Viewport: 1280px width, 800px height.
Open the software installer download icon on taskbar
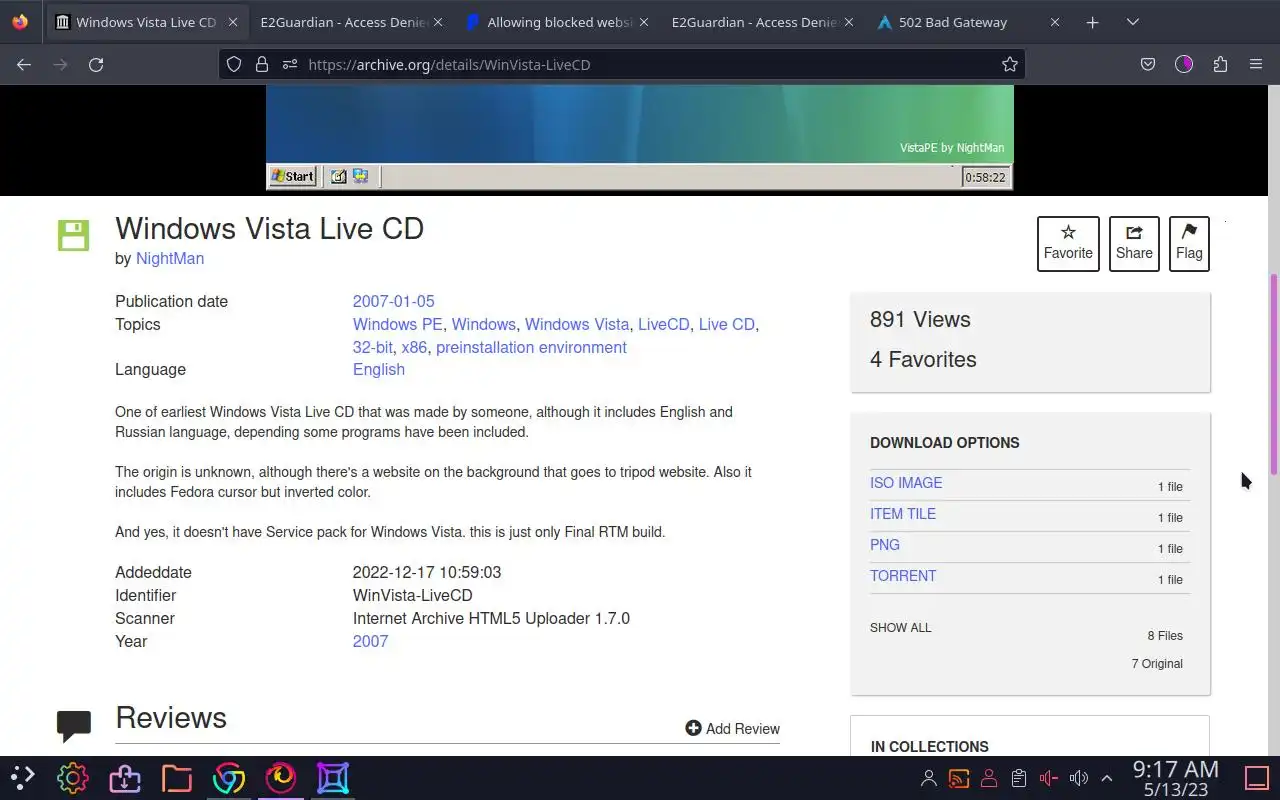[124, 777]
